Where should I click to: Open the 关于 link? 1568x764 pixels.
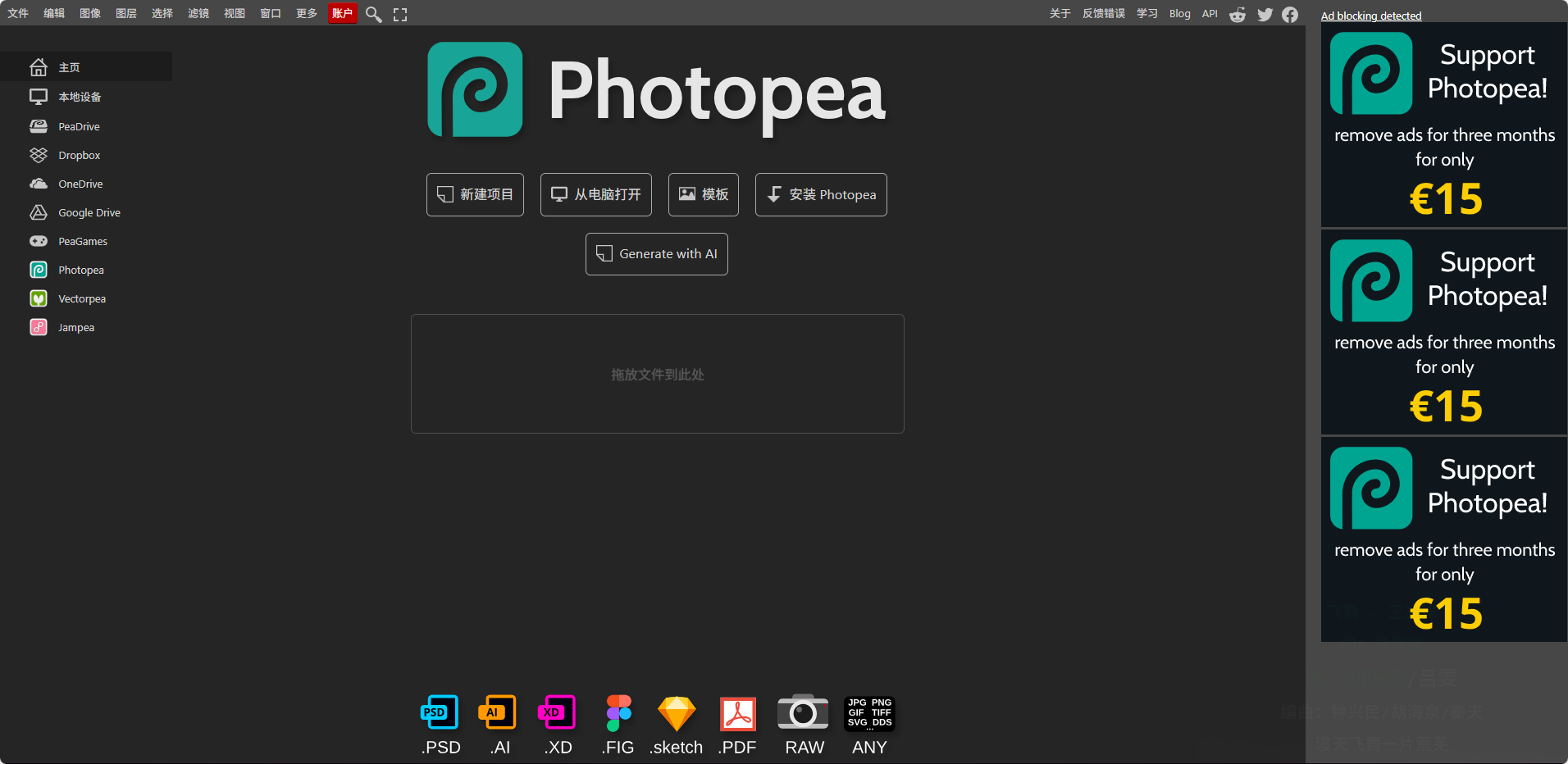tap(1060, 14)
